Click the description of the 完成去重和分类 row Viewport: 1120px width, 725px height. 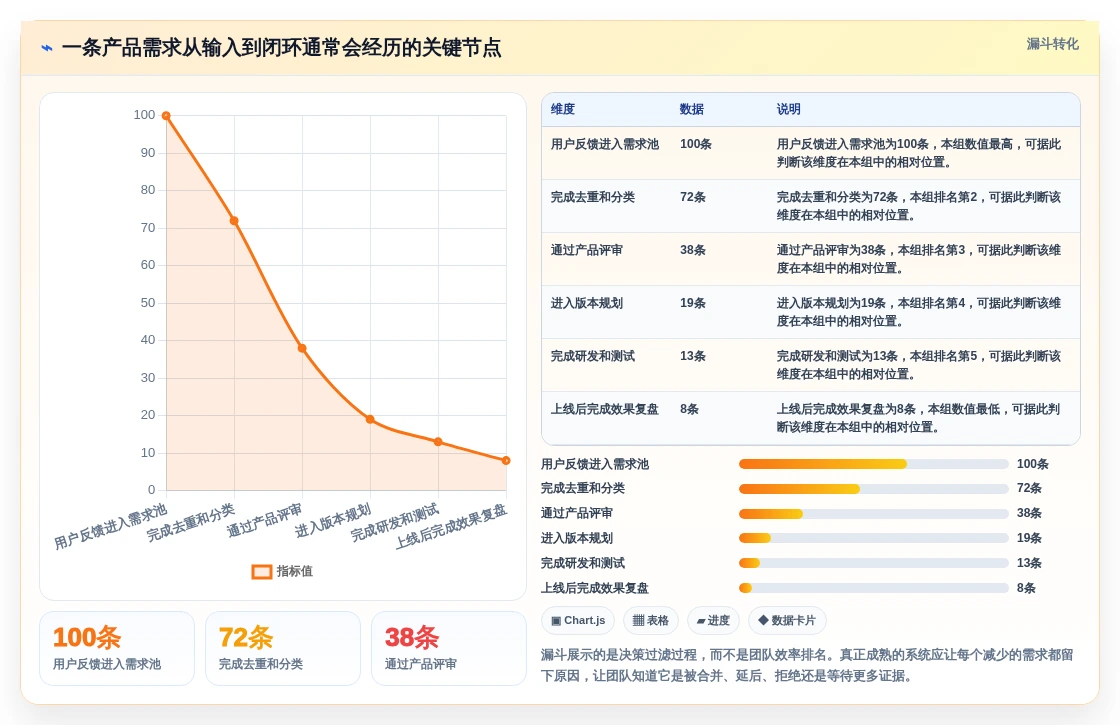tap(919, 206)
